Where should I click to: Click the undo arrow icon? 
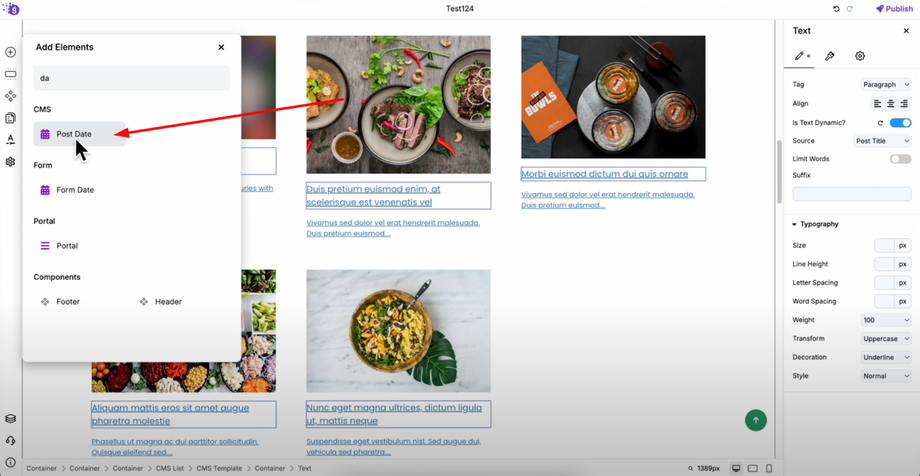(x=836, y=9)
